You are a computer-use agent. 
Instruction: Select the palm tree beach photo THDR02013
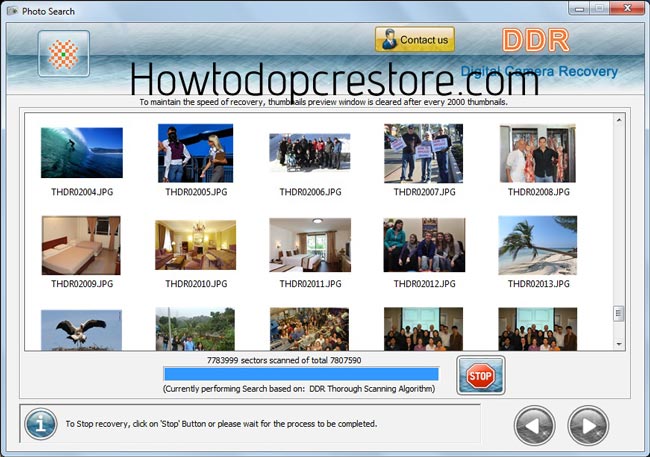pyautogui.click(x=537, y=245)
